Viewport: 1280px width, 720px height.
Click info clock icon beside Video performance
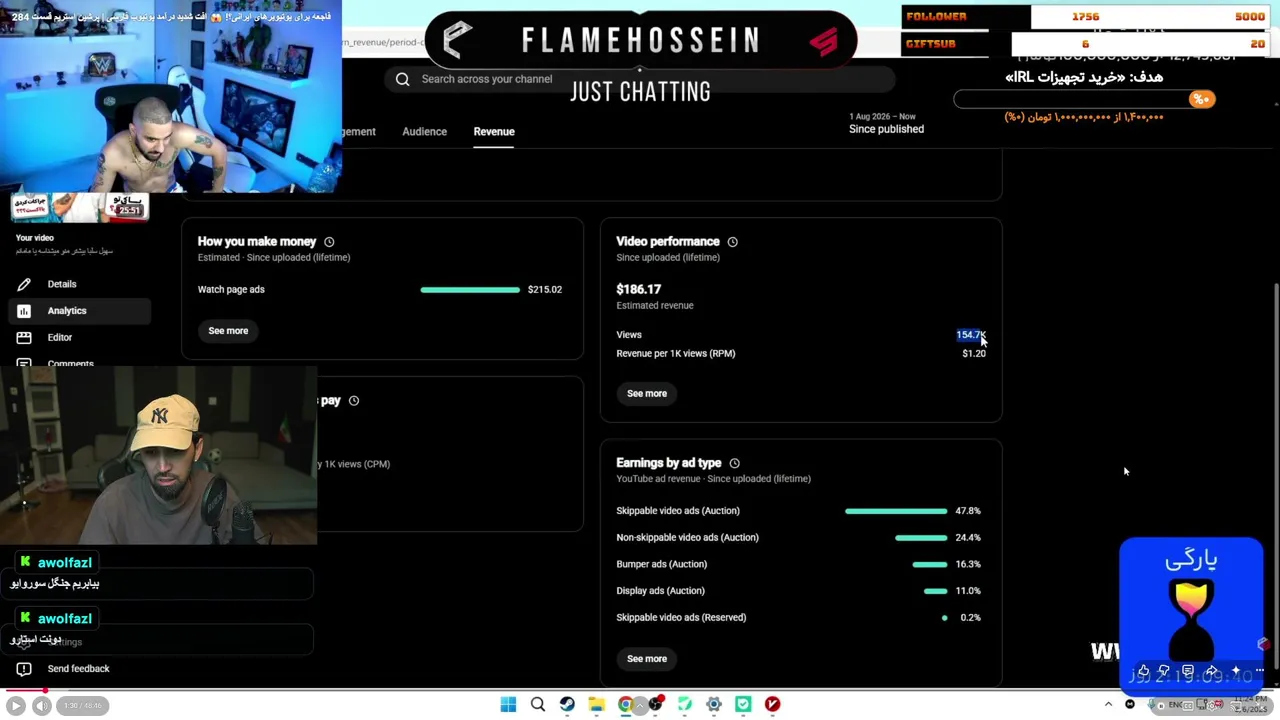[x=732, y=242]
